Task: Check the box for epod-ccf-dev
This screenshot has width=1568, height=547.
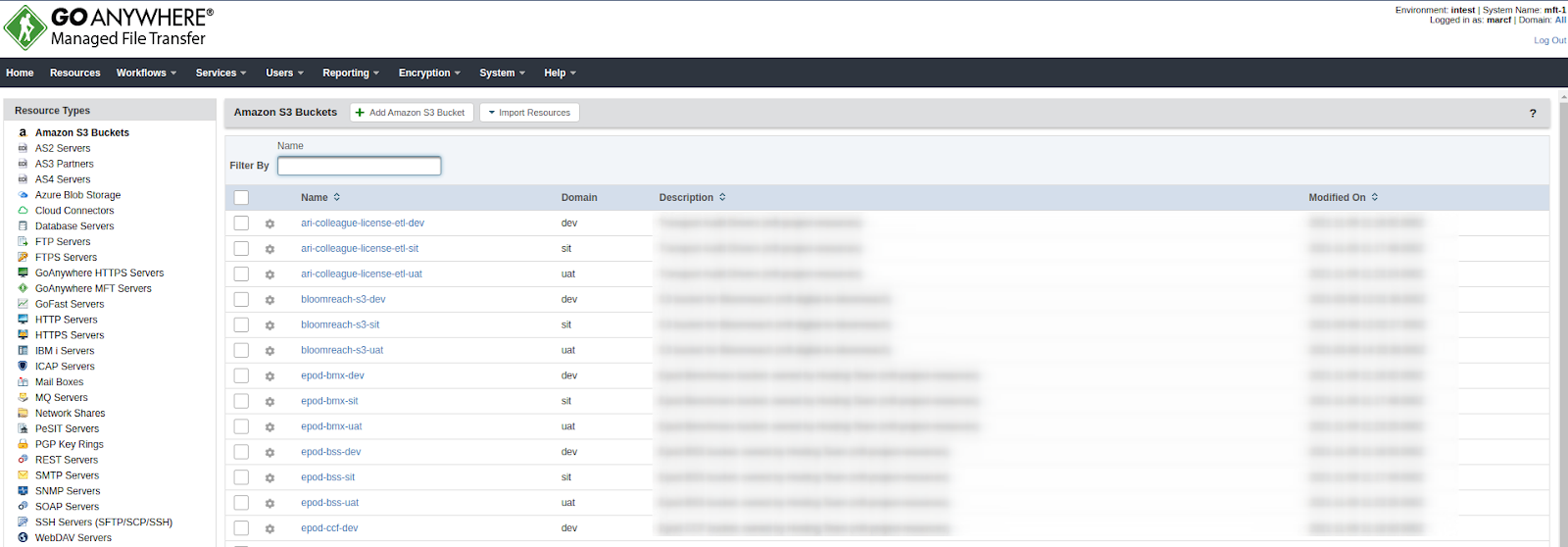Action: point(241,528)
